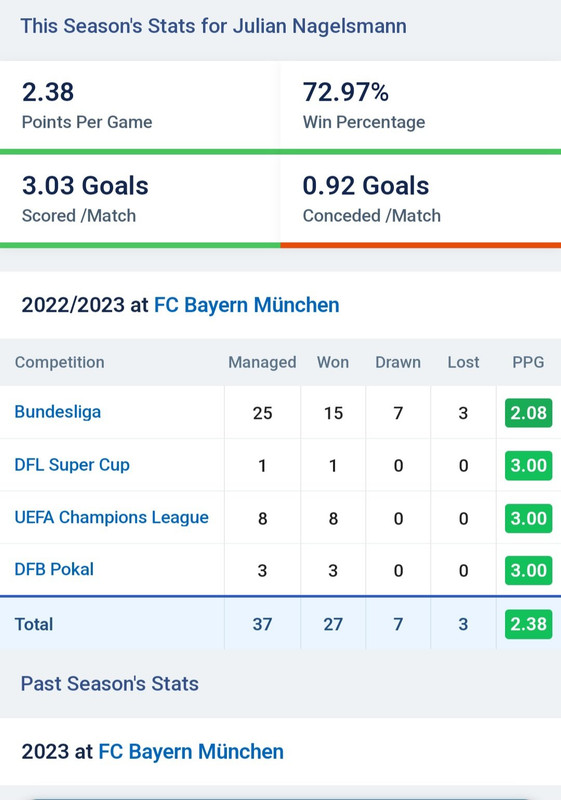Click the Won column header

click(x=333, y=362)
